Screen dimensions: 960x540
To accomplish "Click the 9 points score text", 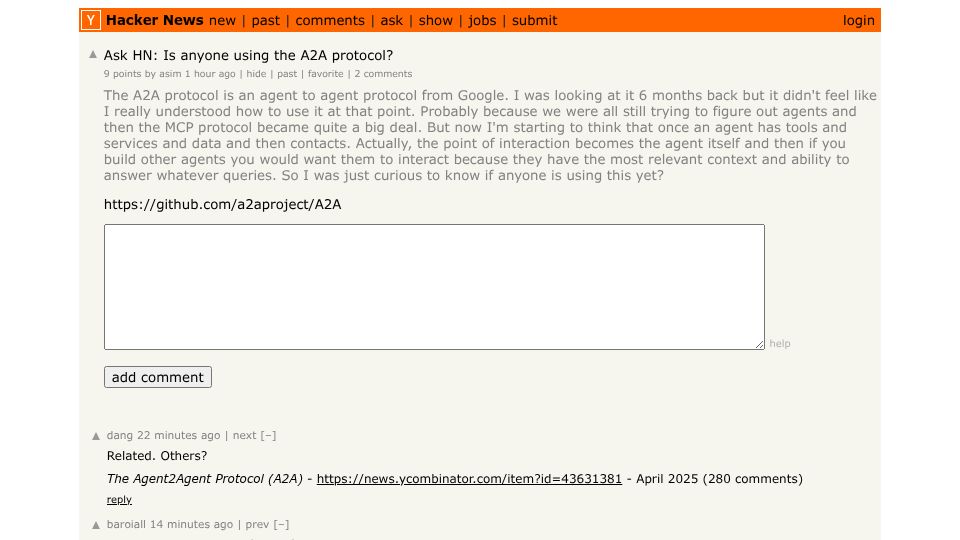I will coord(122,73).
